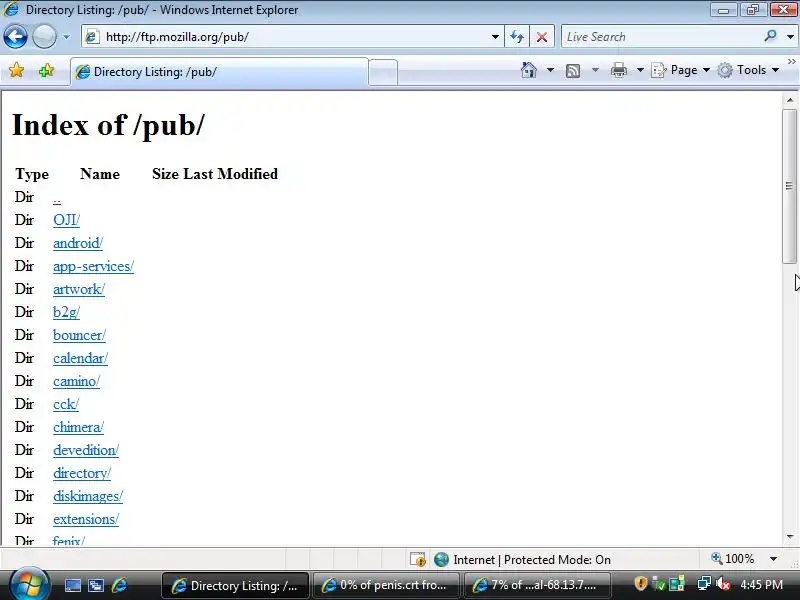Open the app-services/ directory link

pyautogui.click(x=93, y=266)
